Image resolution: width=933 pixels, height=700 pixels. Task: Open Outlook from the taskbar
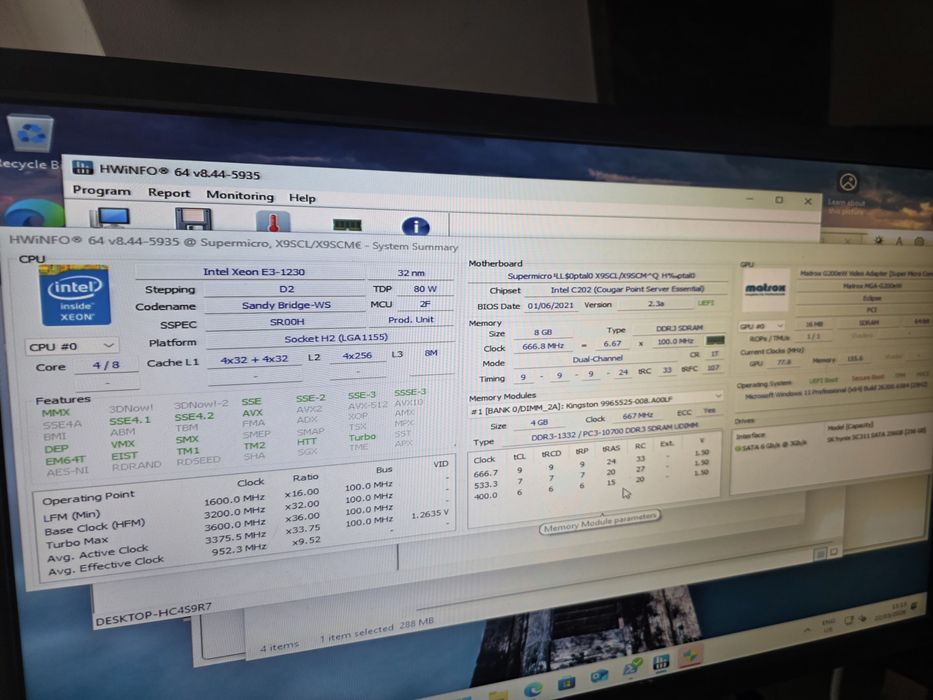tap(599, 676)
